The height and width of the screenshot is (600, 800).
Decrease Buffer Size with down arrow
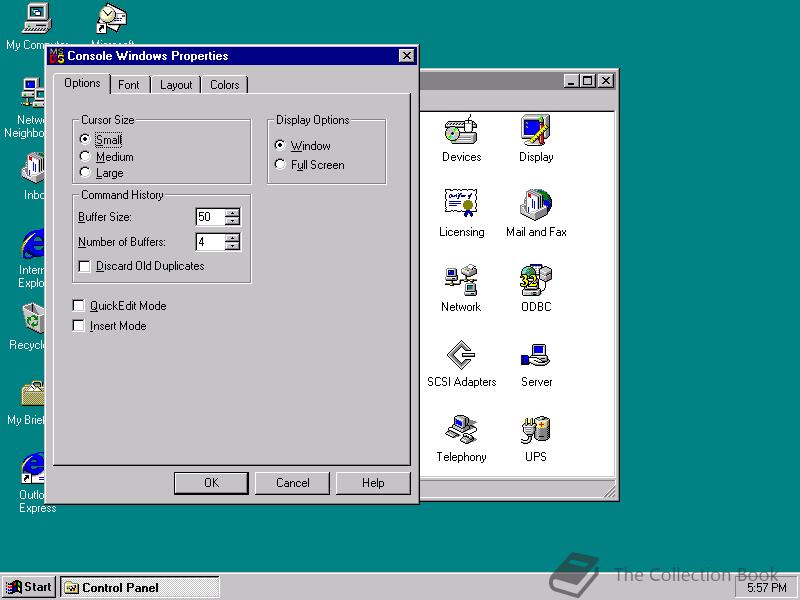coord(232,221)
